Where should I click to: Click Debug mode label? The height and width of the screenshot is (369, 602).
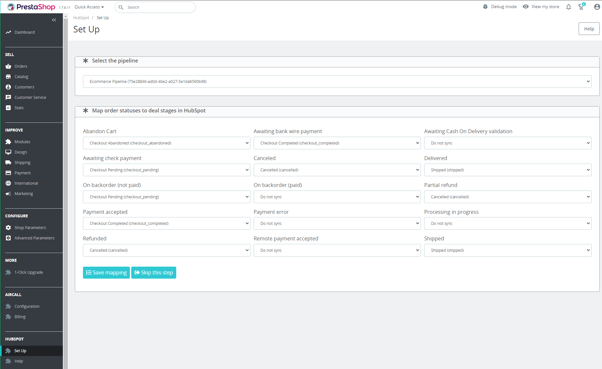pyautogui.click(x=504, y=7)
